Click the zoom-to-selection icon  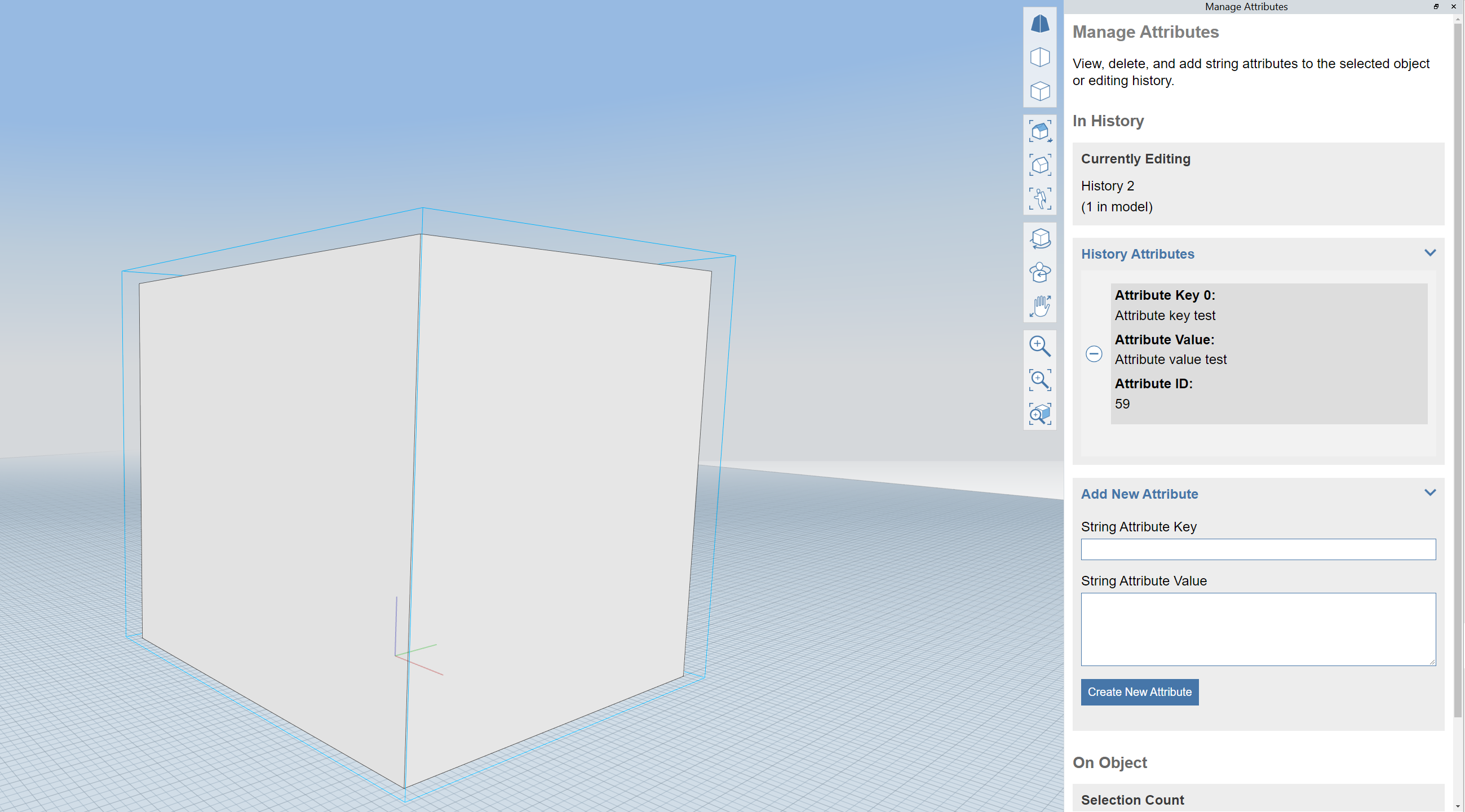click(x=1039, y=414)
